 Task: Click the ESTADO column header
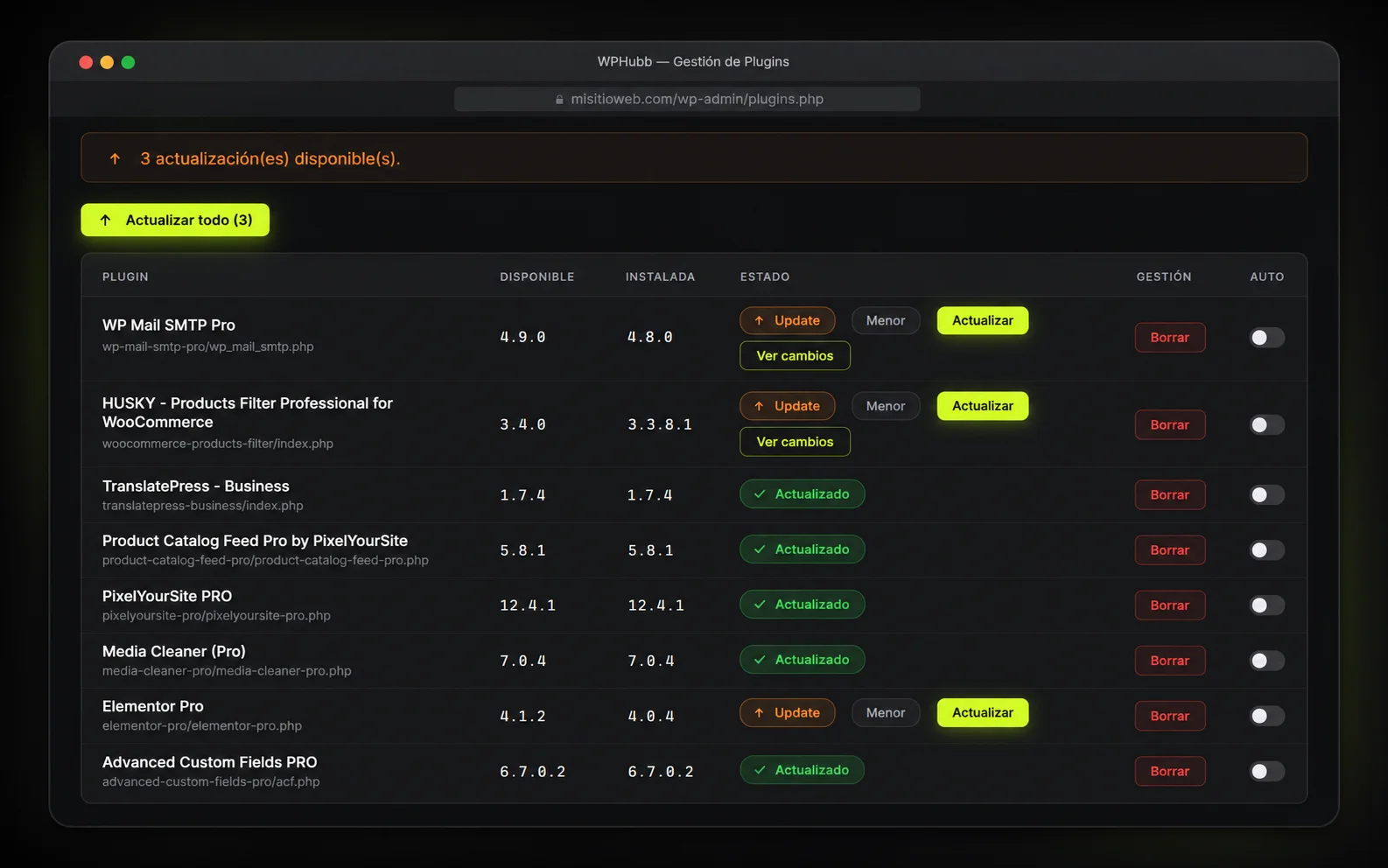[765, 276]
